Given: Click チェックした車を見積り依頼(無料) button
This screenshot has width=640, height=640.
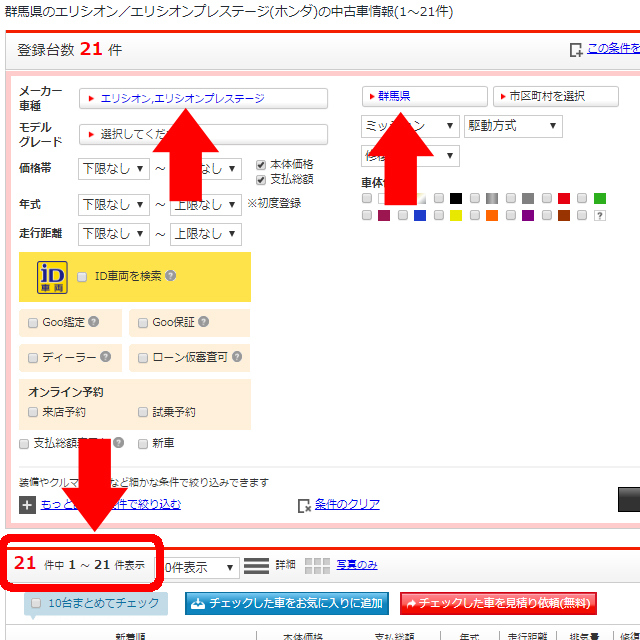Looking at the screenshot, I should click(x=498, y=603).
